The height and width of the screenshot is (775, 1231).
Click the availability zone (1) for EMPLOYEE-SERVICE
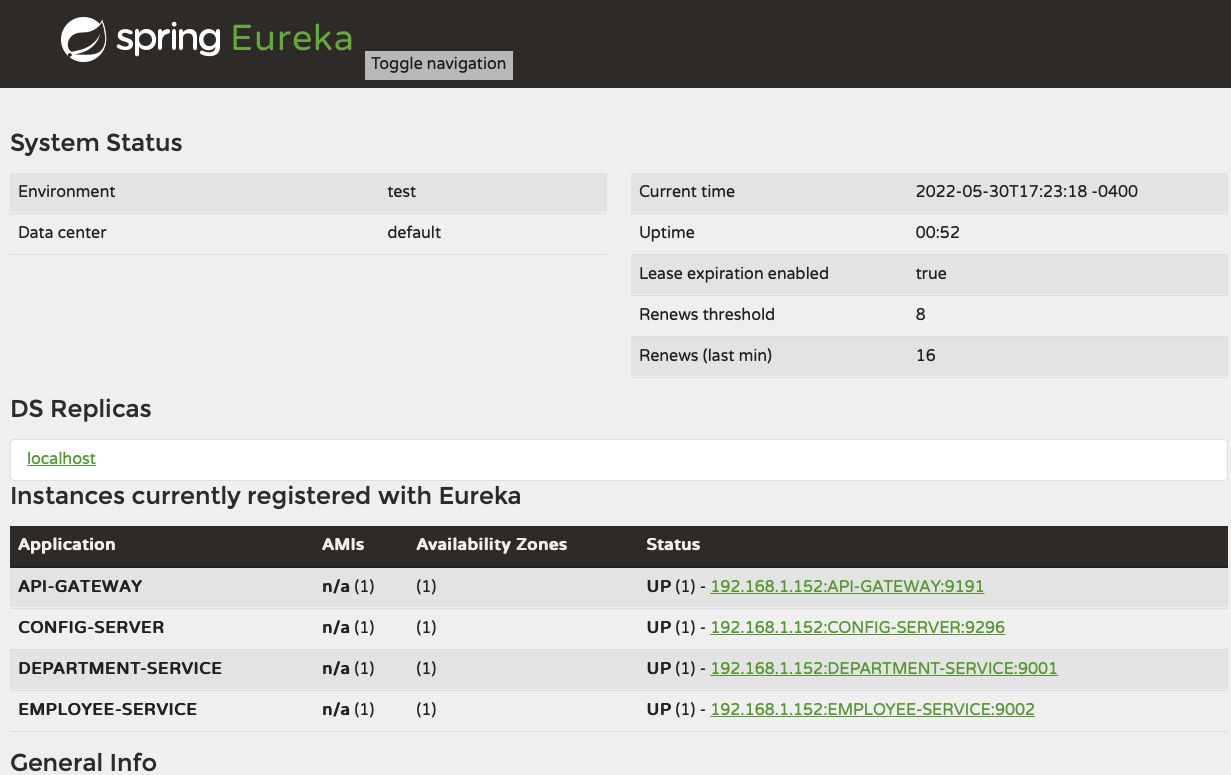point(426,709)
